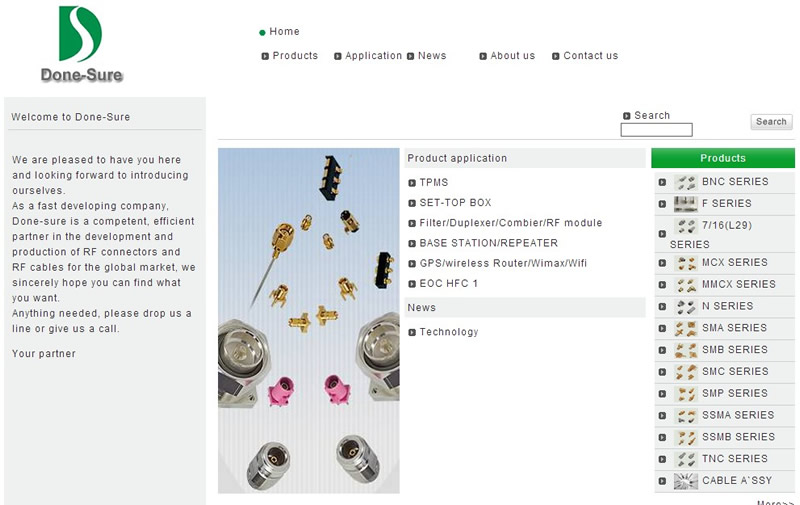Click the SMA SERIES connector thumbnail

(685, 329)
